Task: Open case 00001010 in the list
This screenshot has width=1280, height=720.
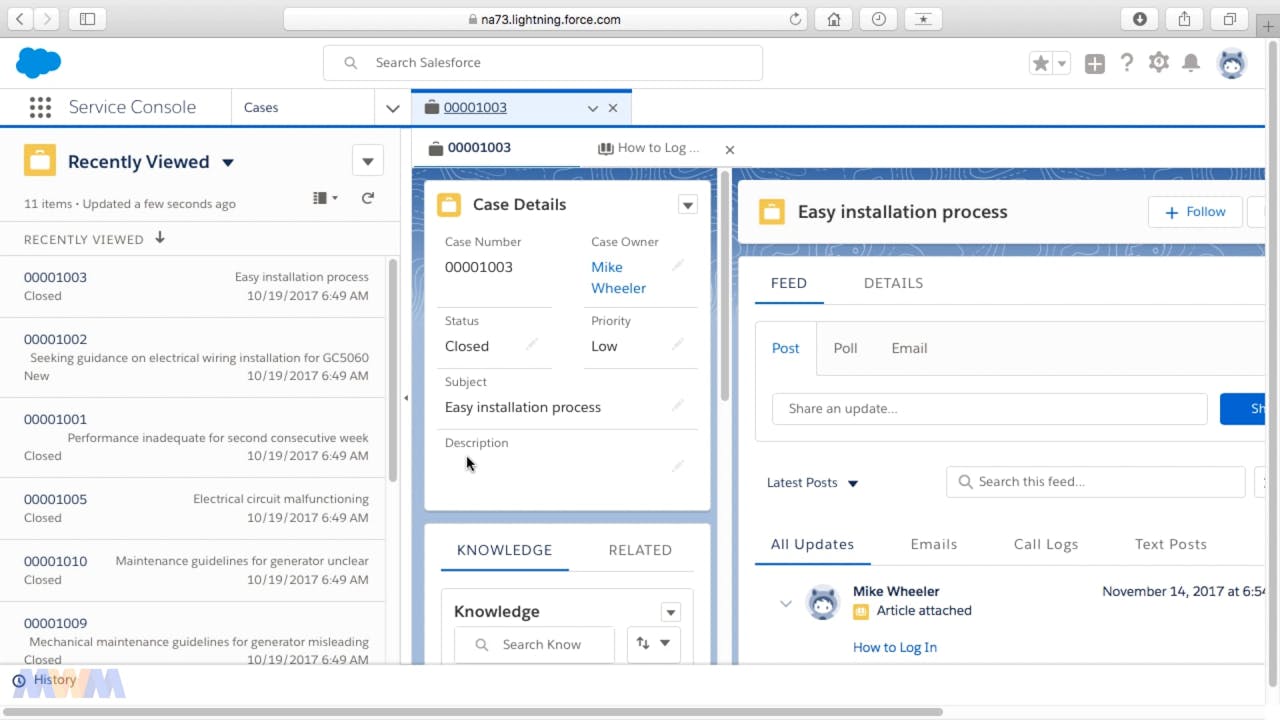Action: 55,561
